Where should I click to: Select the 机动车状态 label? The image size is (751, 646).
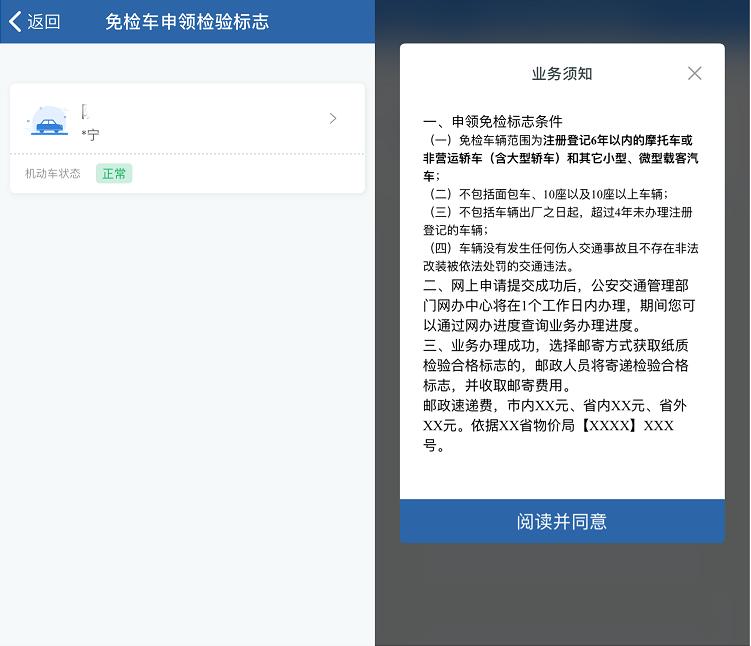(x=53, y=174)
